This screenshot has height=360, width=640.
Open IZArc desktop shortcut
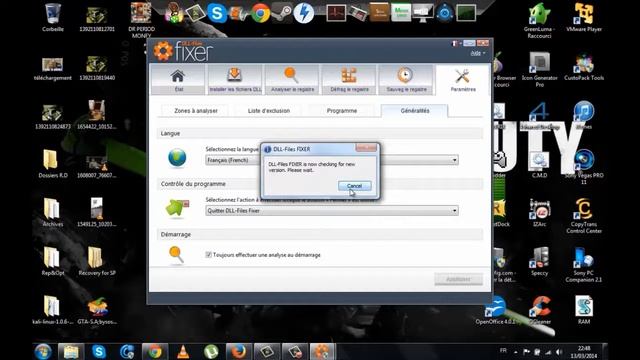pos(540,212)
